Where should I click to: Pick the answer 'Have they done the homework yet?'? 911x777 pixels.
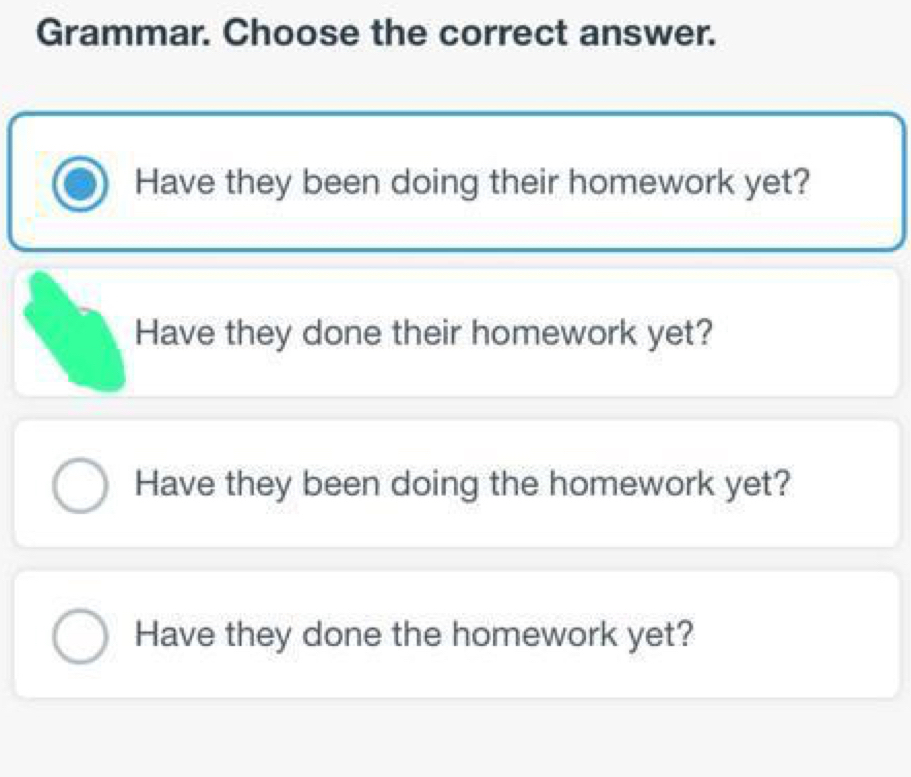click(415, 634)
